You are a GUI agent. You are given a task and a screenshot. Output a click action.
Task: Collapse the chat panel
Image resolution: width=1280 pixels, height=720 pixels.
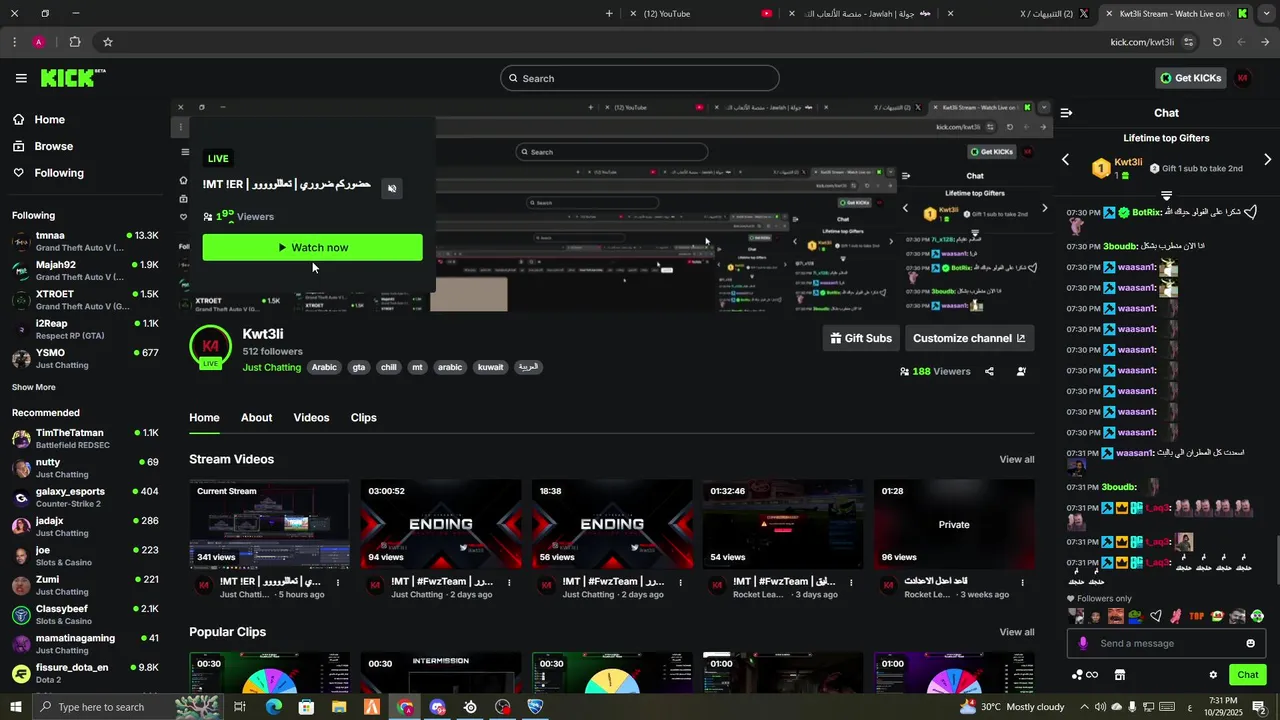pos(1066,113)
